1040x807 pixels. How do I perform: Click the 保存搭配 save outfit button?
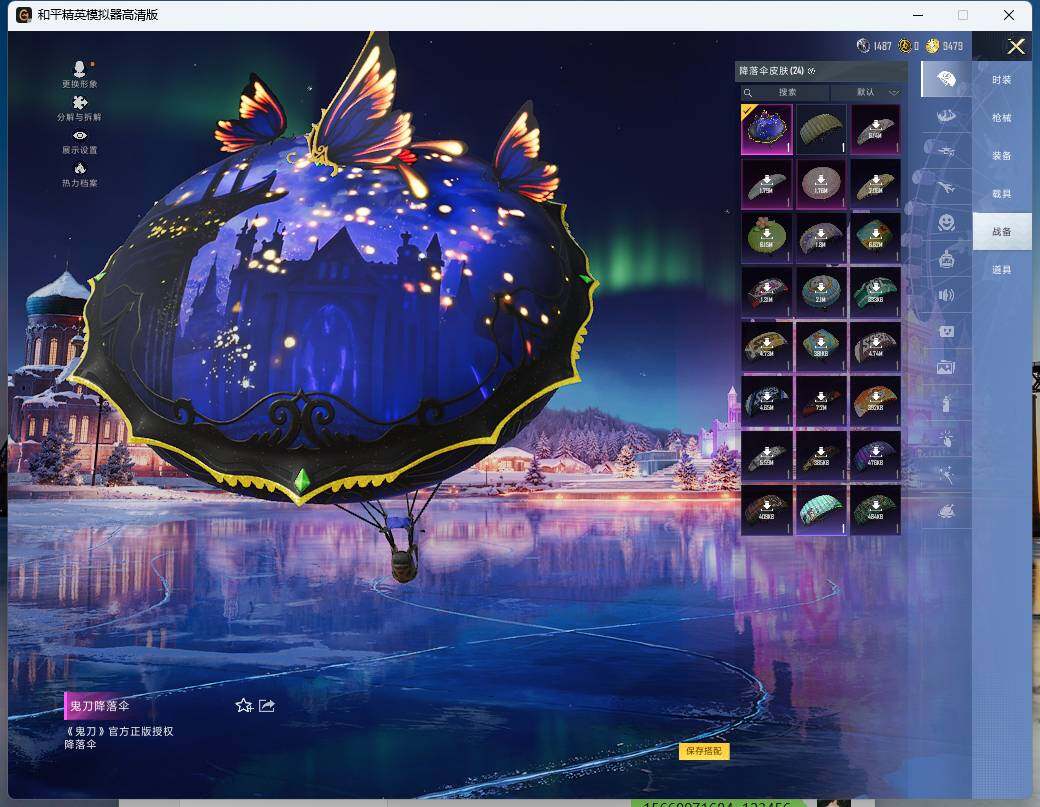point(704,751)
